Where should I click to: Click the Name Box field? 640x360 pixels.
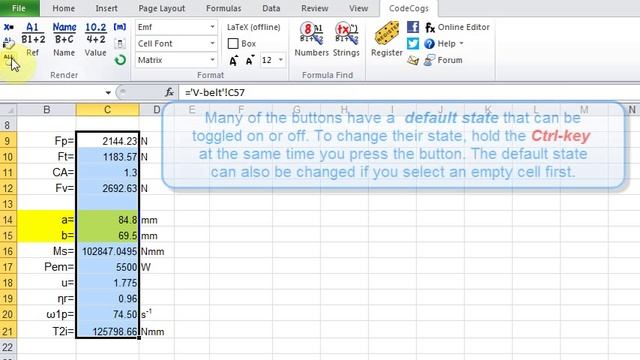tap(51, 93)
